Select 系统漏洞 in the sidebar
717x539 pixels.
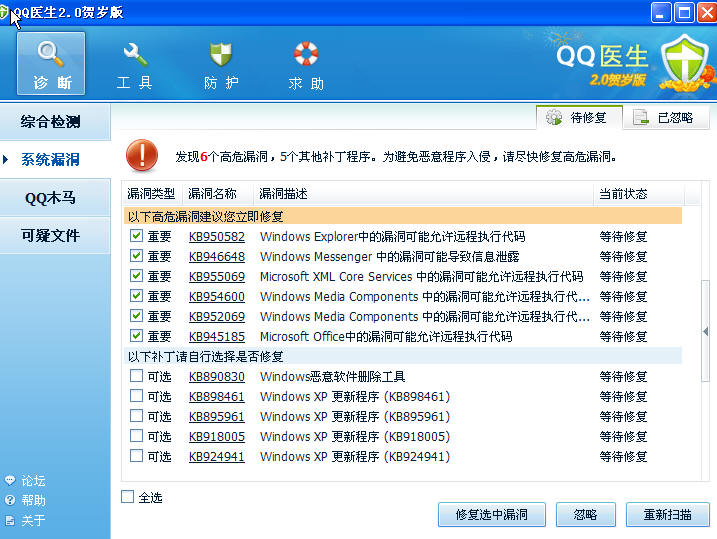tap(55, 159)
